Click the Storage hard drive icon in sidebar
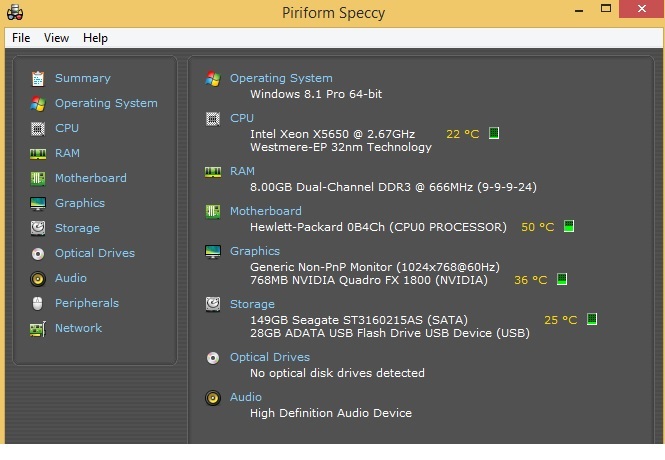 pyautogui.click(x=38, y=228)
